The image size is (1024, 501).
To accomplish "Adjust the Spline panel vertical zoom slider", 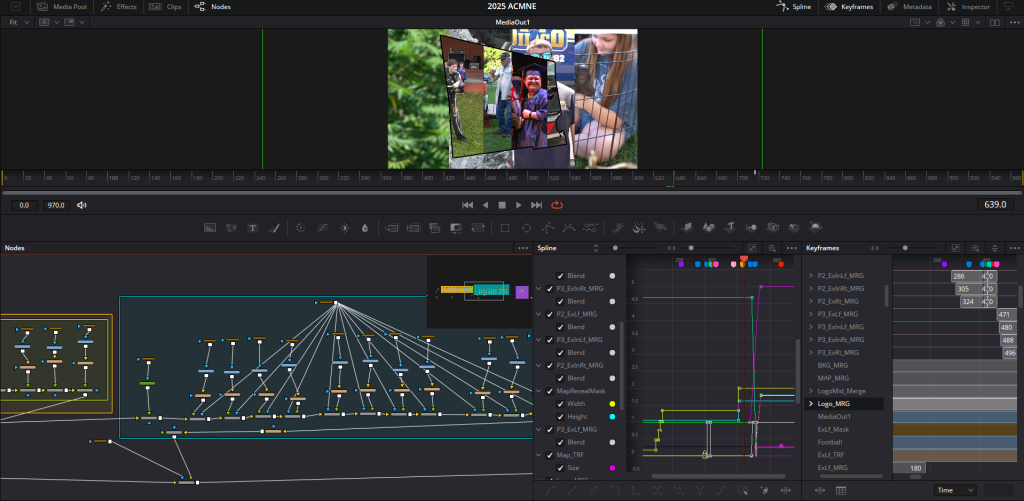I will [615, 248].
